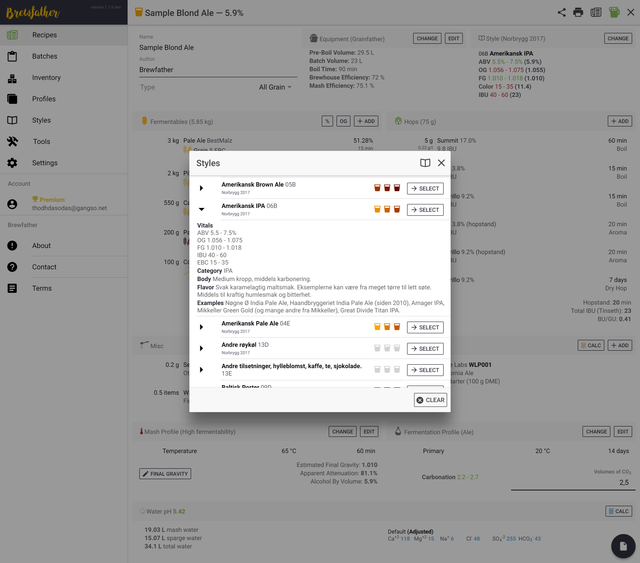Select the Amerikansk IPA style
This screenshot has width=640, height=563.
click(x=425, y=210)
